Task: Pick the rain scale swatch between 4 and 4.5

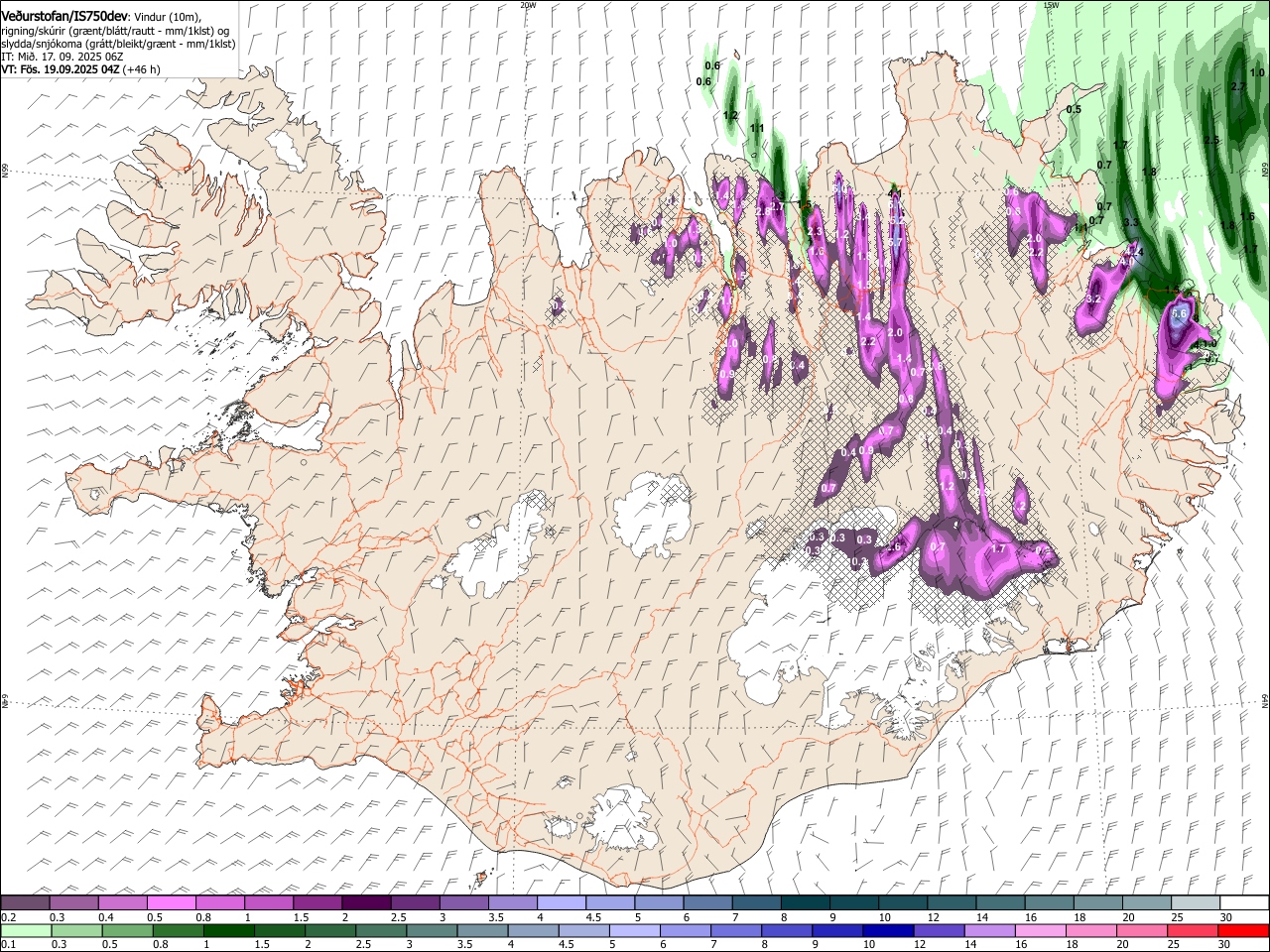Action: point(534,930)
